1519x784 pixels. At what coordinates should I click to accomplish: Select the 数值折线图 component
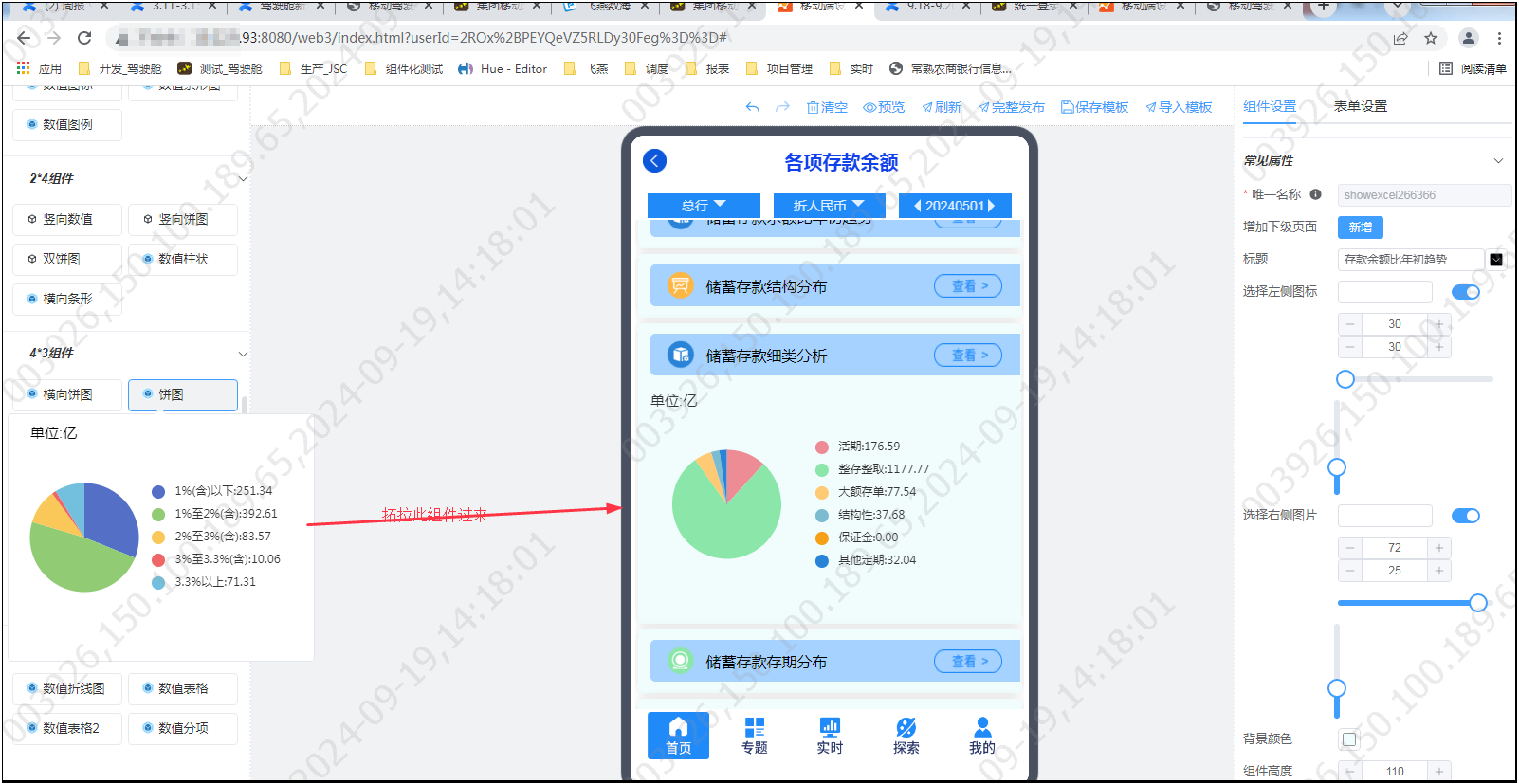click(67, 688)
